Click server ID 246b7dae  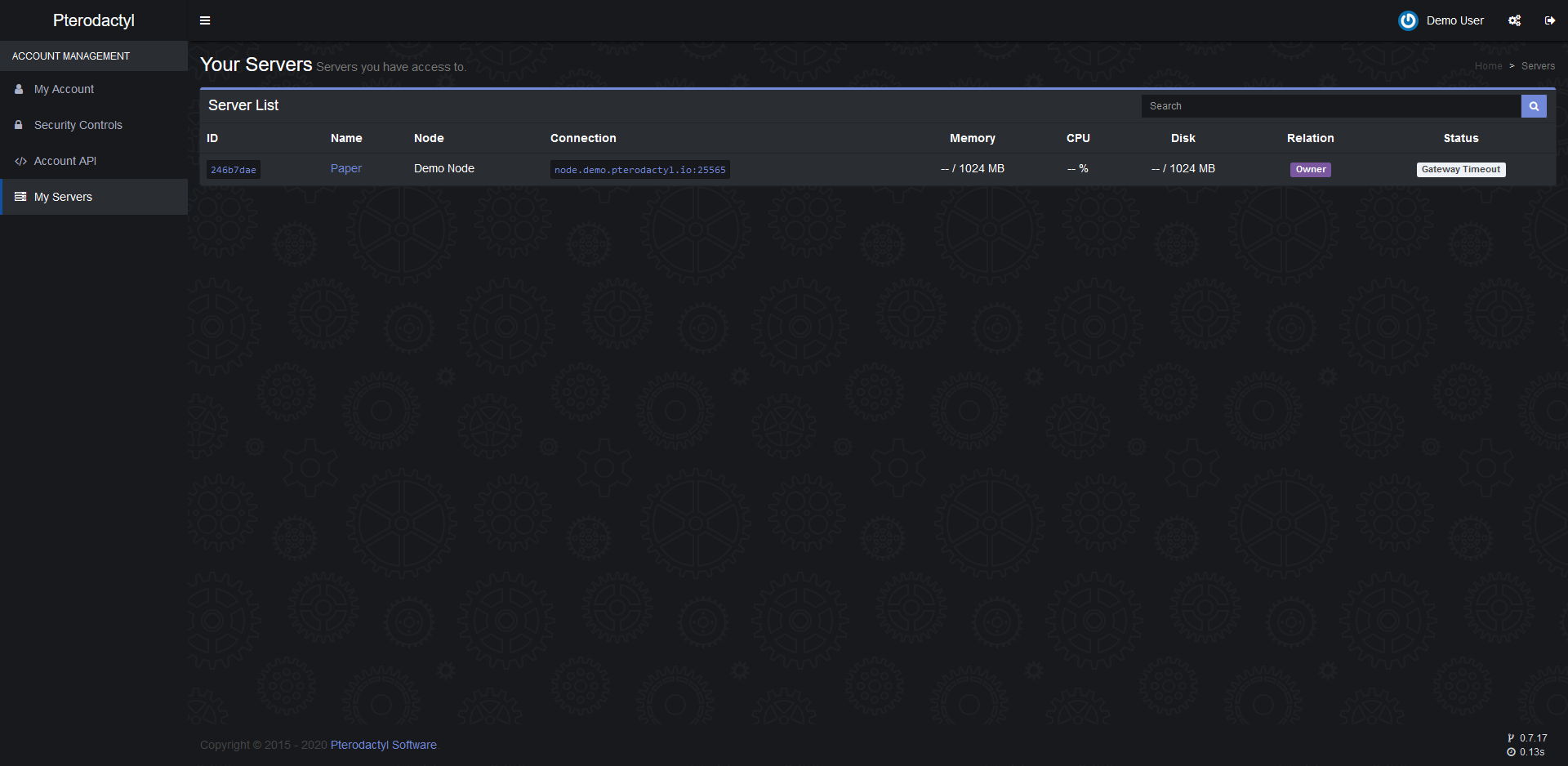click(234, 170)
